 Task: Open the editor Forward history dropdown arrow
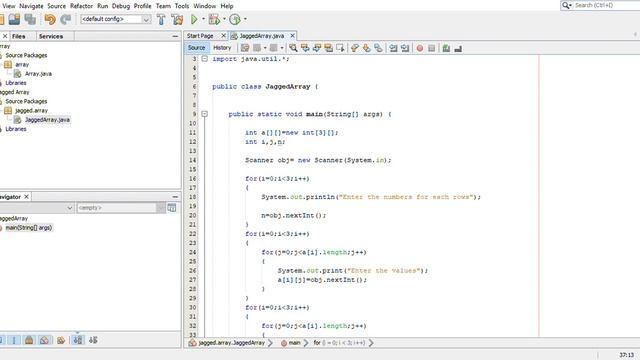(x=282, y=48)
